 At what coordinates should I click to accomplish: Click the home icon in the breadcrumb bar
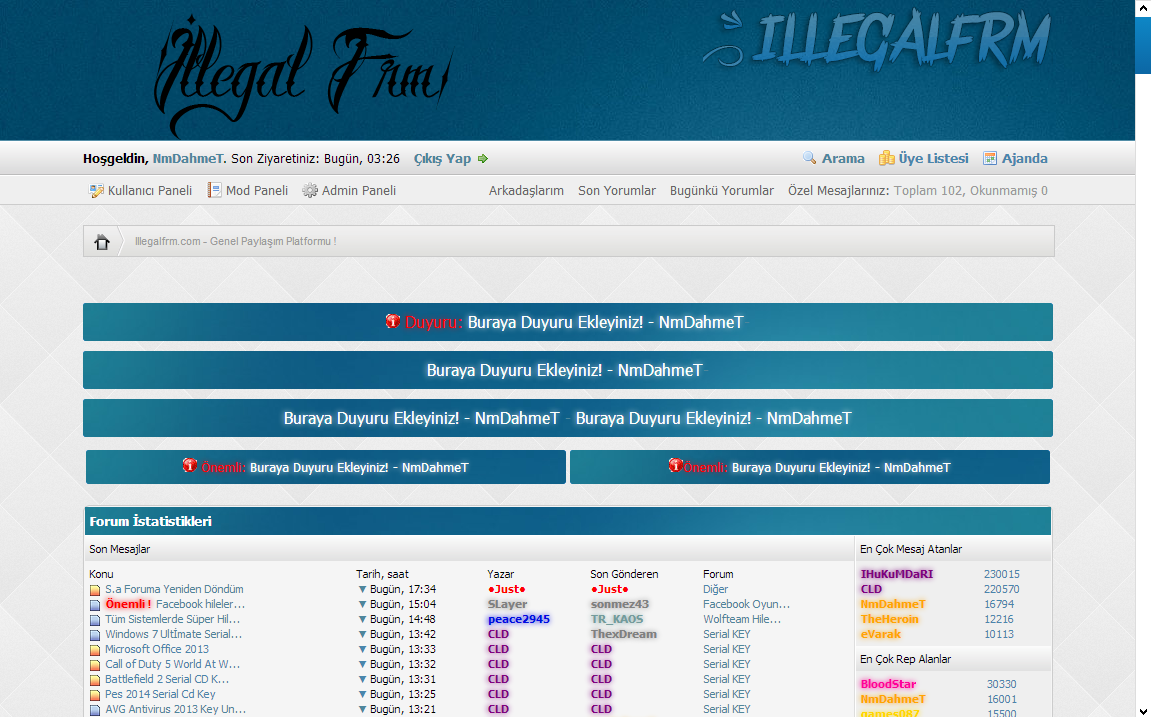[102, 242]
